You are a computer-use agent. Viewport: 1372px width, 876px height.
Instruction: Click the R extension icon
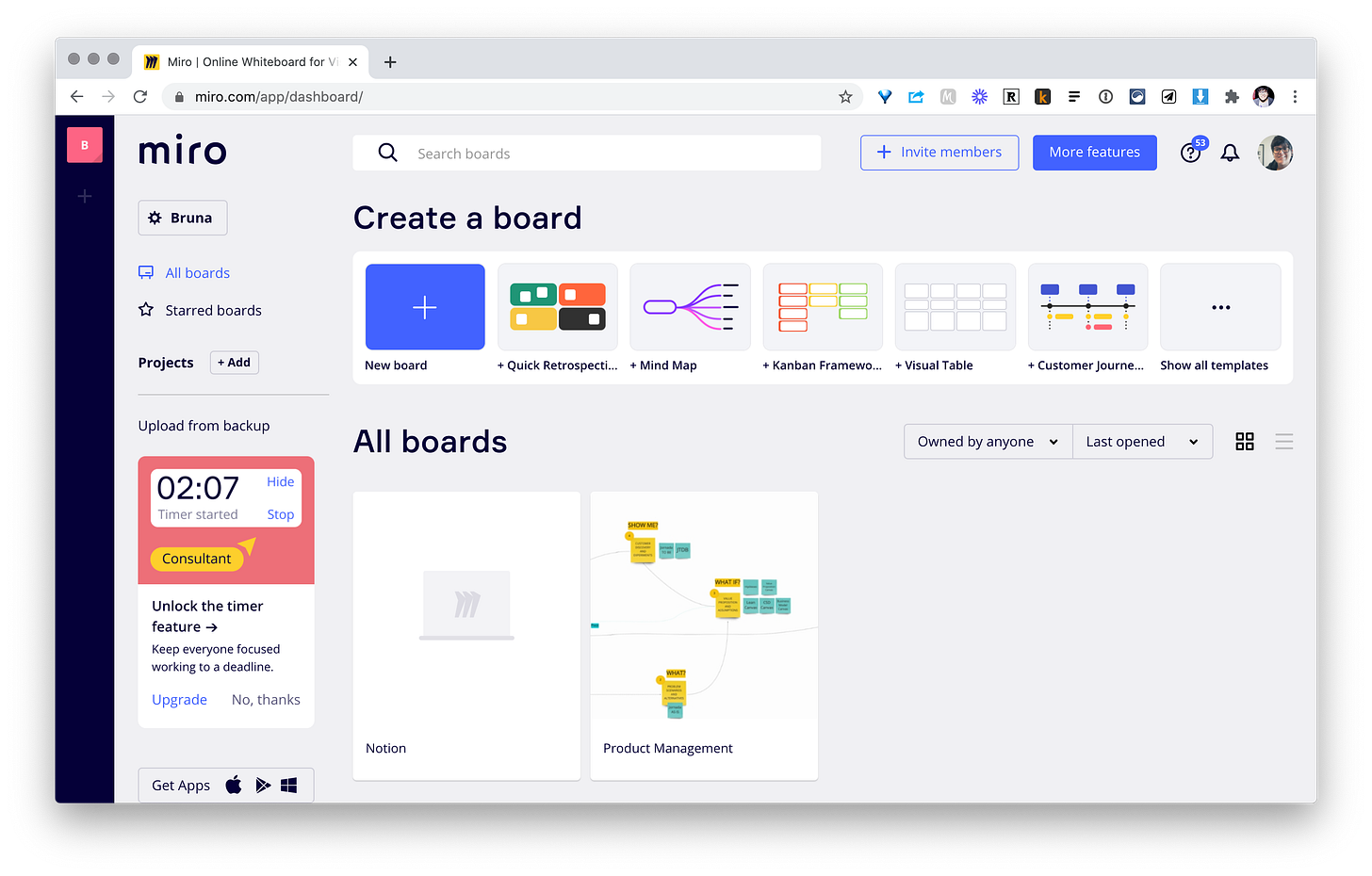[x=1011, y=96]
